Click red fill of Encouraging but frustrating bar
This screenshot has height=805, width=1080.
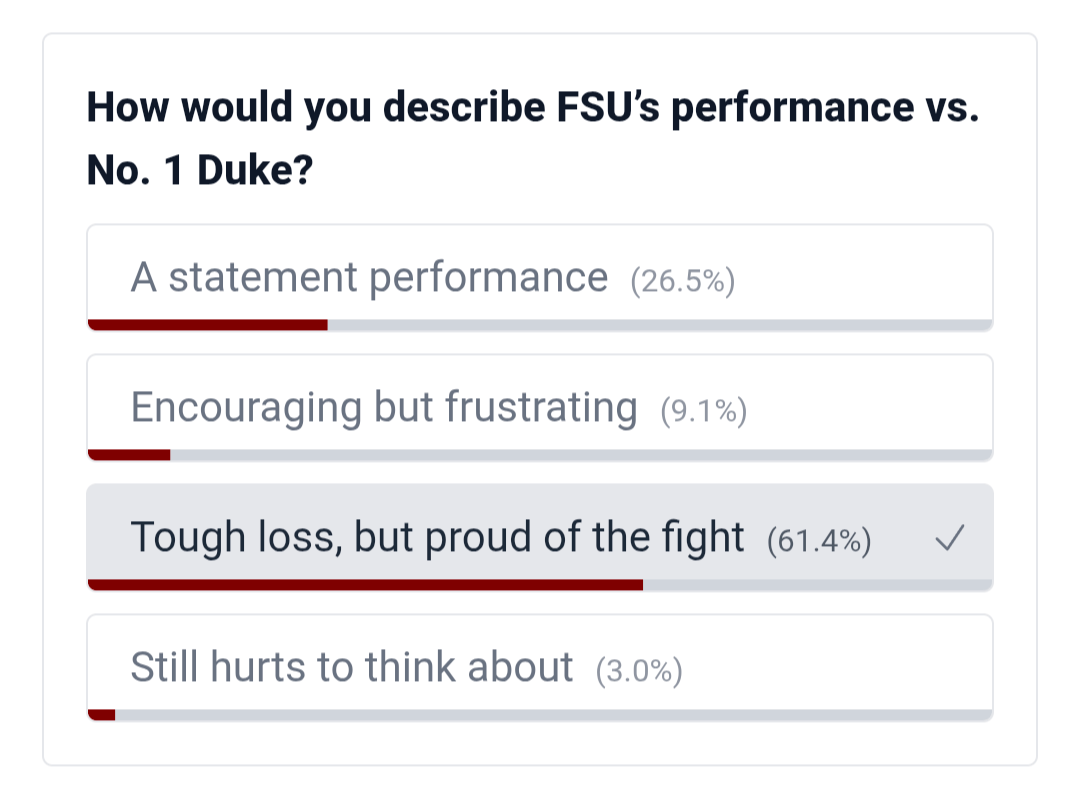tap(129, 455)
